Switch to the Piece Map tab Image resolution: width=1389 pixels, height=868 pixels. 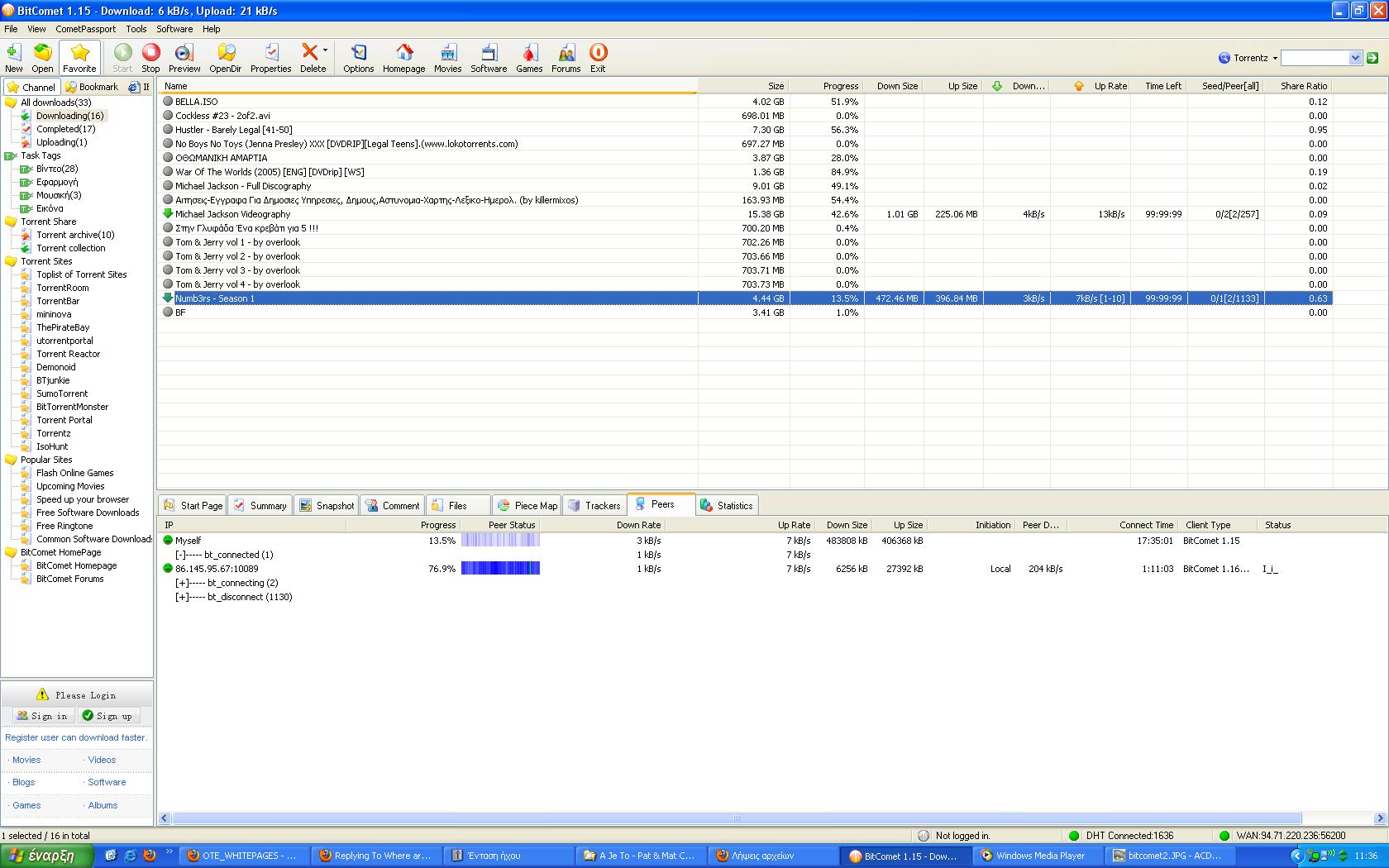point(527,505)
